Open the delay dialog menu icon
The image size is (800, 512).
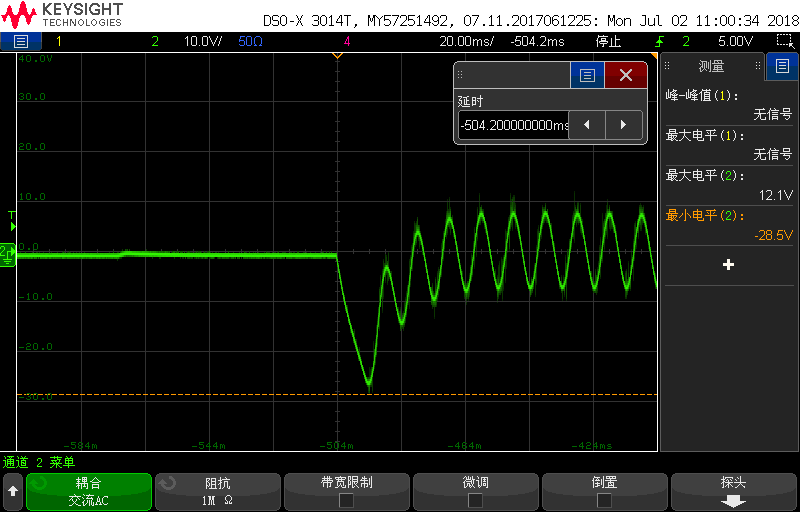click(x=587, y=75)
